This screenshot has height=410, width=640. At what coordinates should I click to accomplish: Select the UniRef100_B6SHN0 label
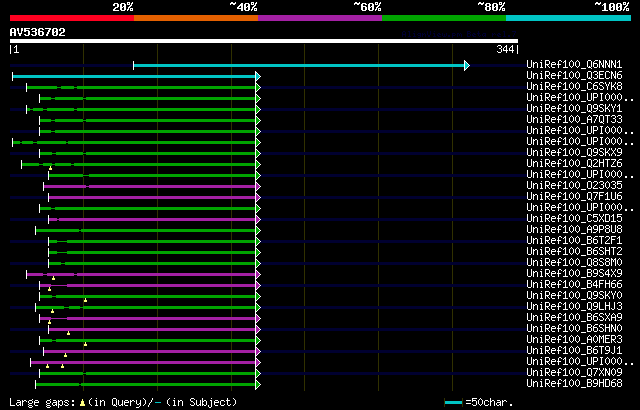coord(574,329)
